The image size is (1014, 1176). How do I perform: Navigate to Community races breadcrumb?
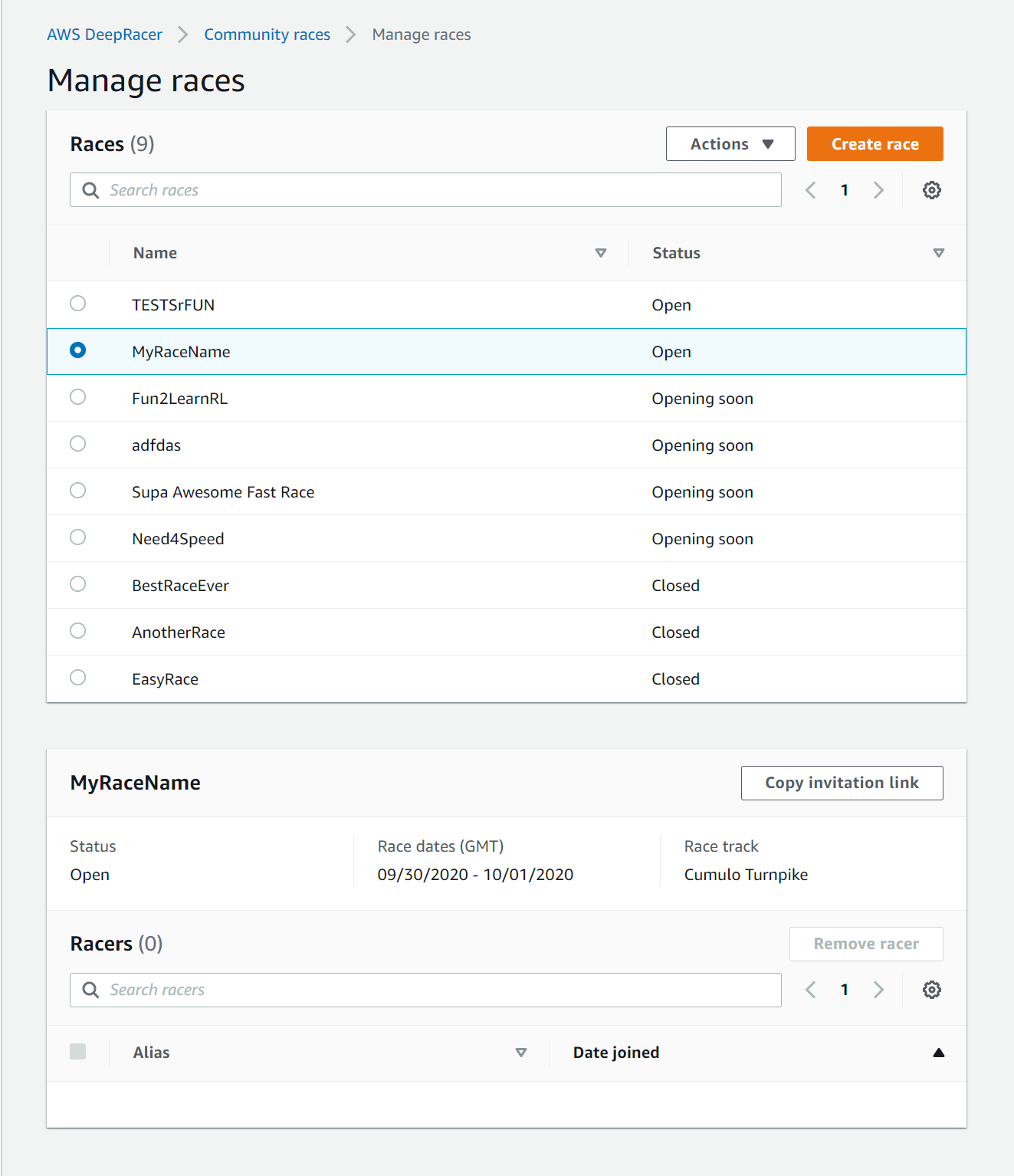[267, 34]
